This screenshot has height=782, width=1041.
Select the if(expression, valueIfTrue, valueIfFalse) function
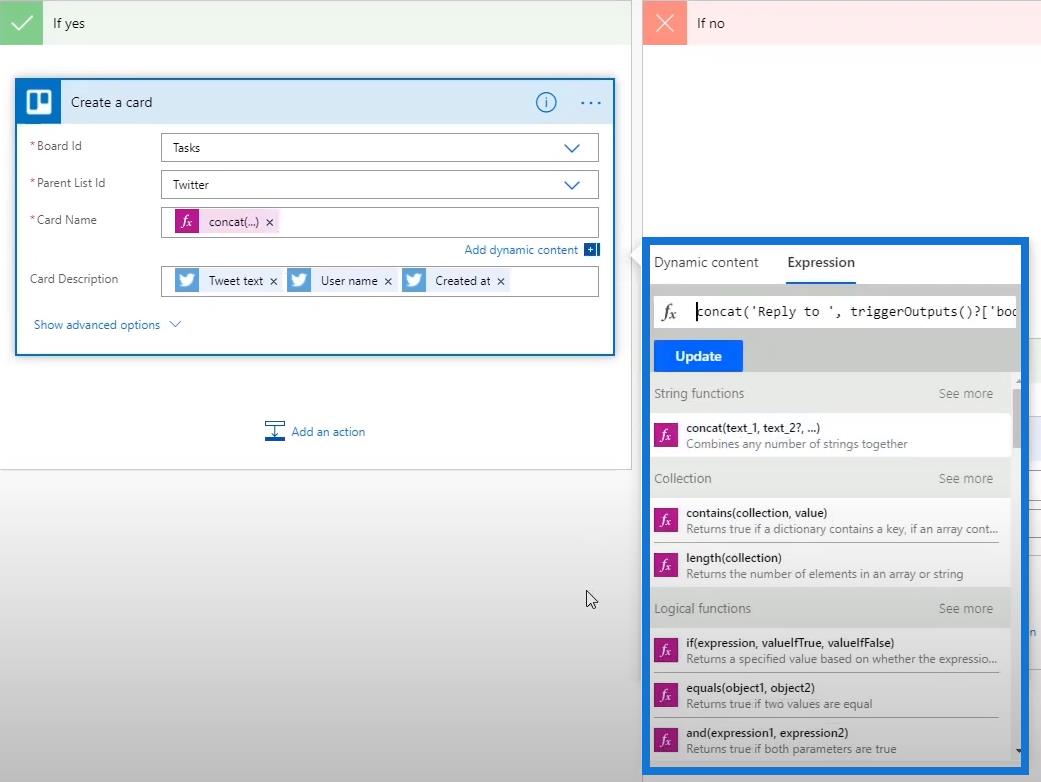pyautogui.click(x=831, y=651)
